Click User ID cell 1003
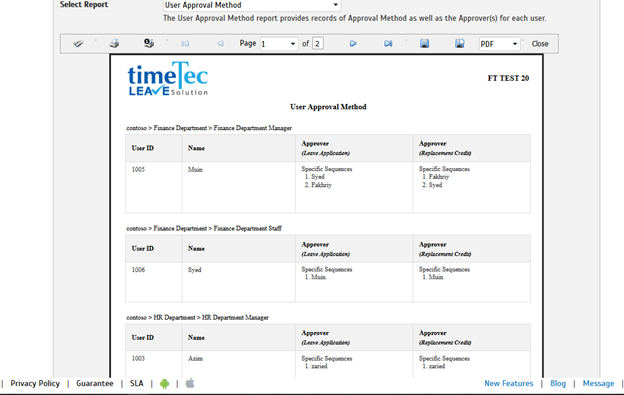Screen dimensions: 624x395 coord(138,358)
